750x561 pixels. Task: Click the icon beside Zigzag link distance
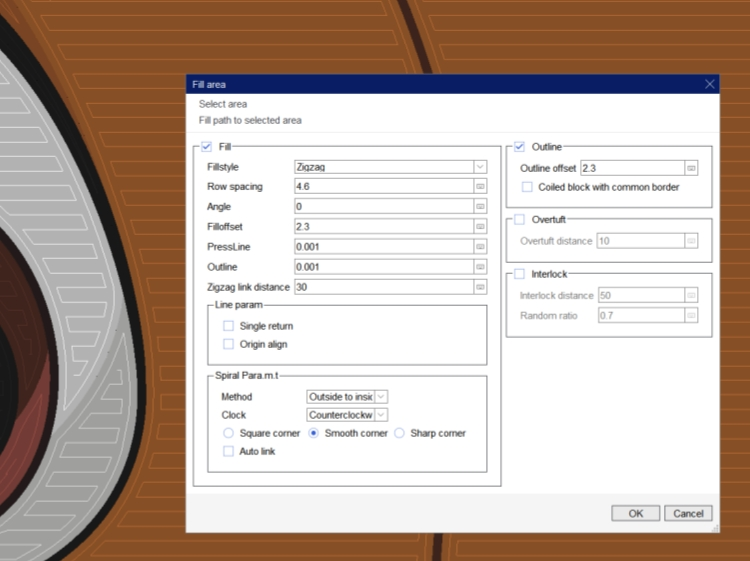480,287
